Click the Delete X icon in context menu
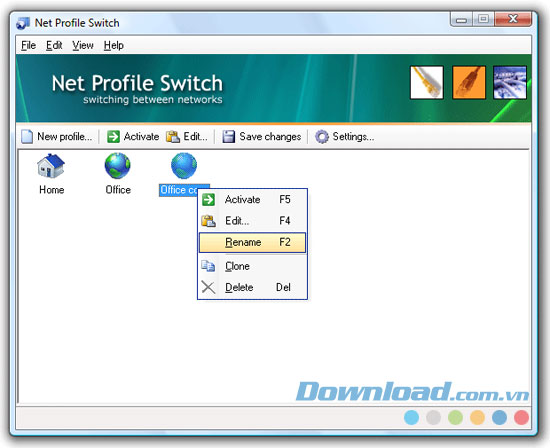Image resolution: width=550 pixels, height=448 pixels. (208, 287)
